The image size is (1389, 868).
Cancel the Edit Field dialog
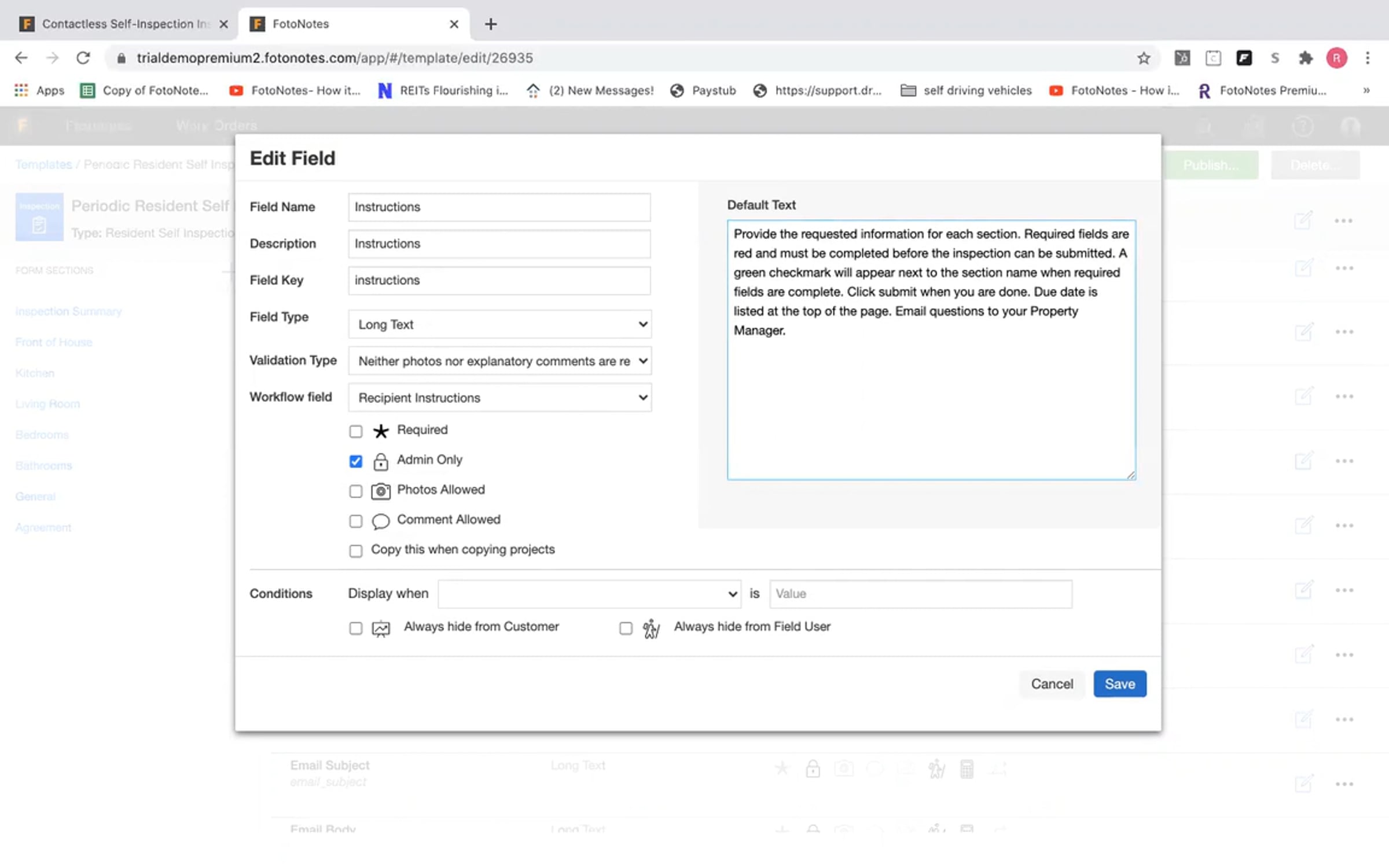tap(1052, 683)
